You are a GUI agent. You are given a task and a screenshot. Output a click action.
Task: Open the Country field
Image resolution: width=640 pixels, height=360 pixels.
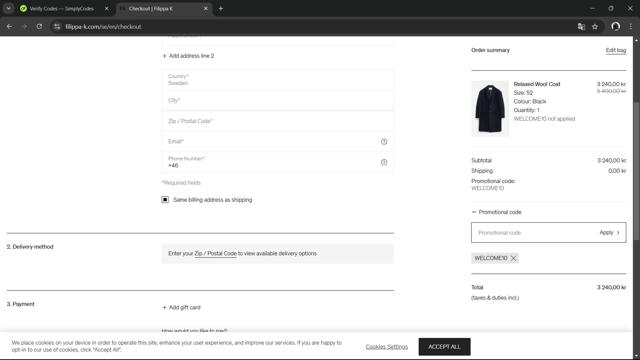(278, 80)
